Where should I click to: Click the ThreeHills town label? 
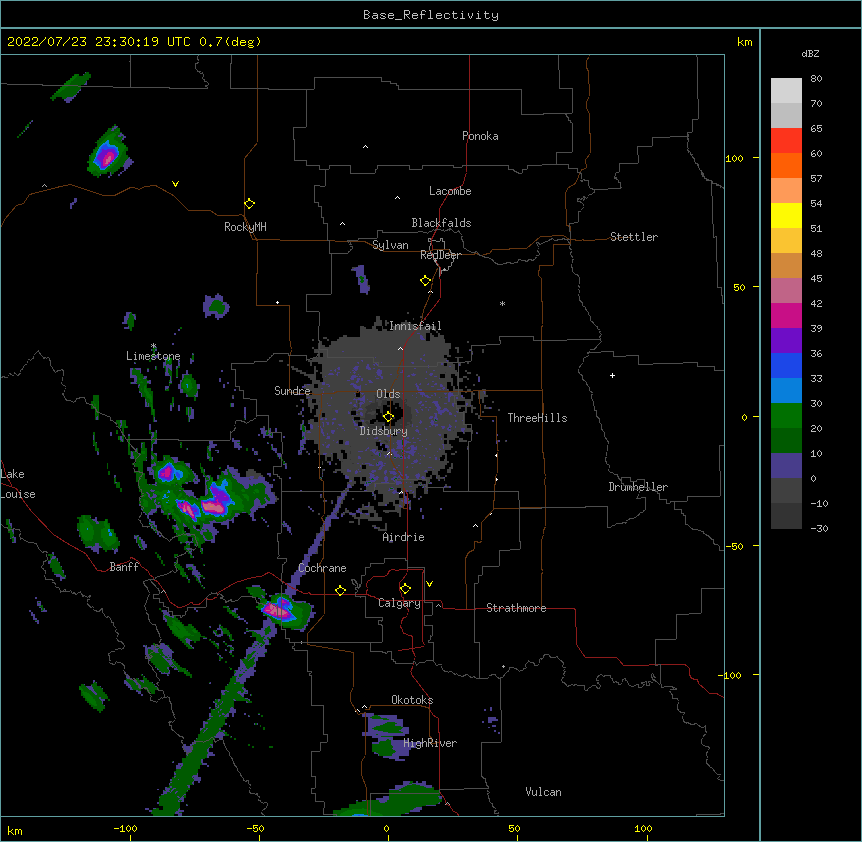(537, 418)
